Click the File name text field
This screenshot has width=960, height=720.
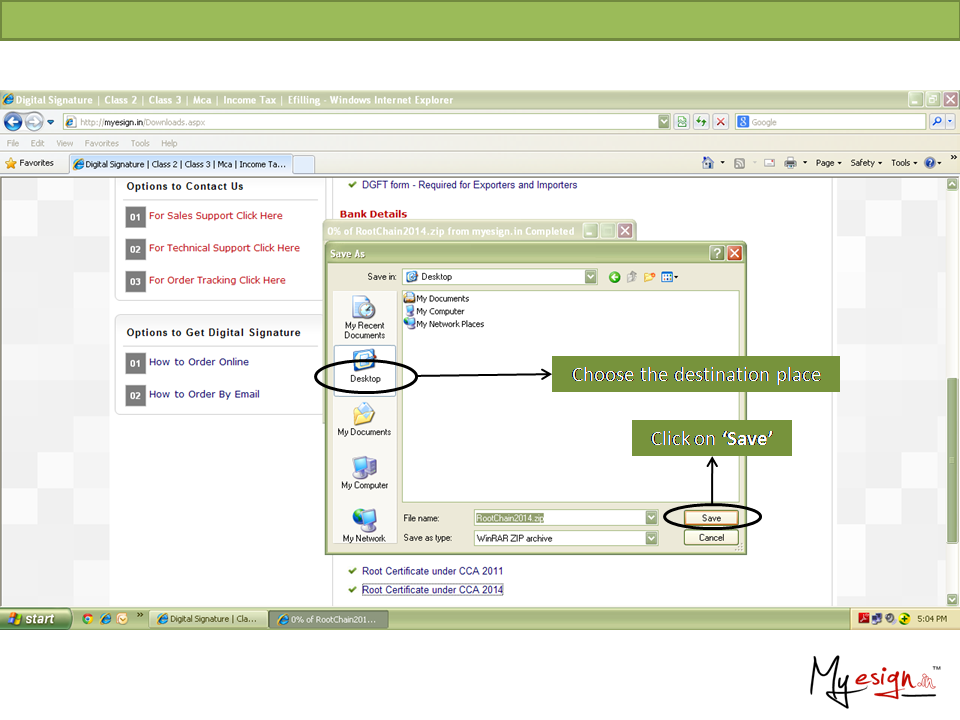558,518
